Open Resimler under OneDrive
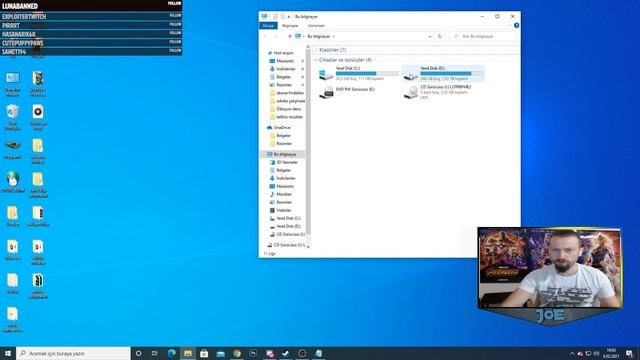 284,144
